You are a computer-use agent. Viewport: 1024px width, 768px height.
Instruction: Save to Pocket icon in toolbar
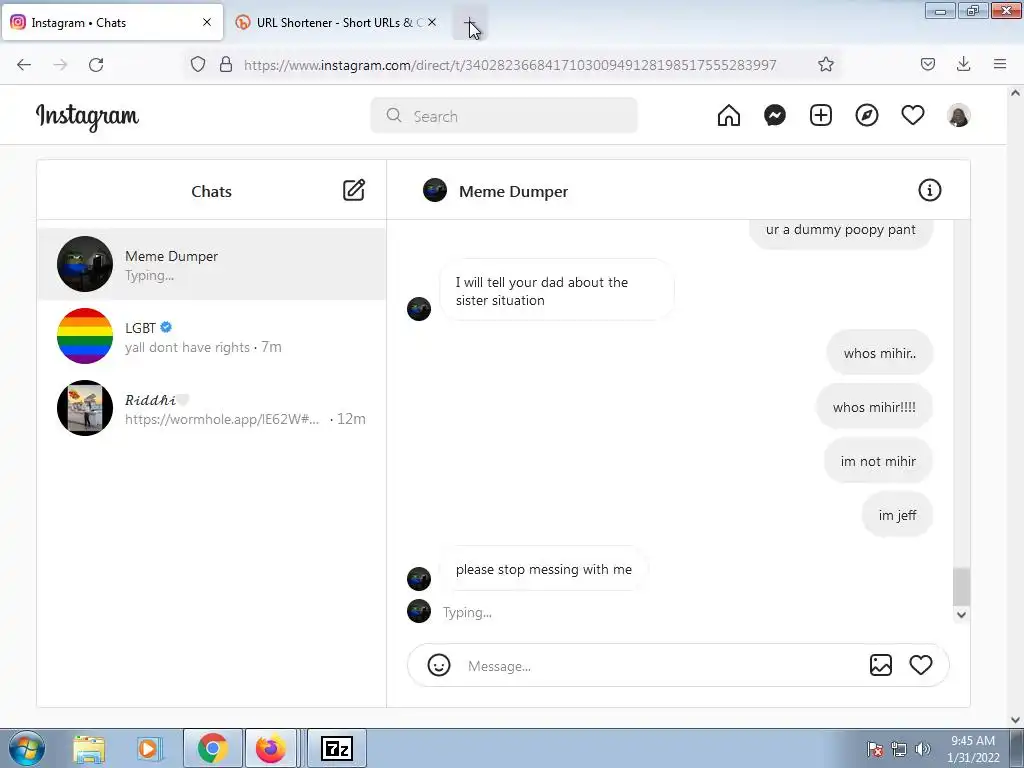(x=927, y=64)
